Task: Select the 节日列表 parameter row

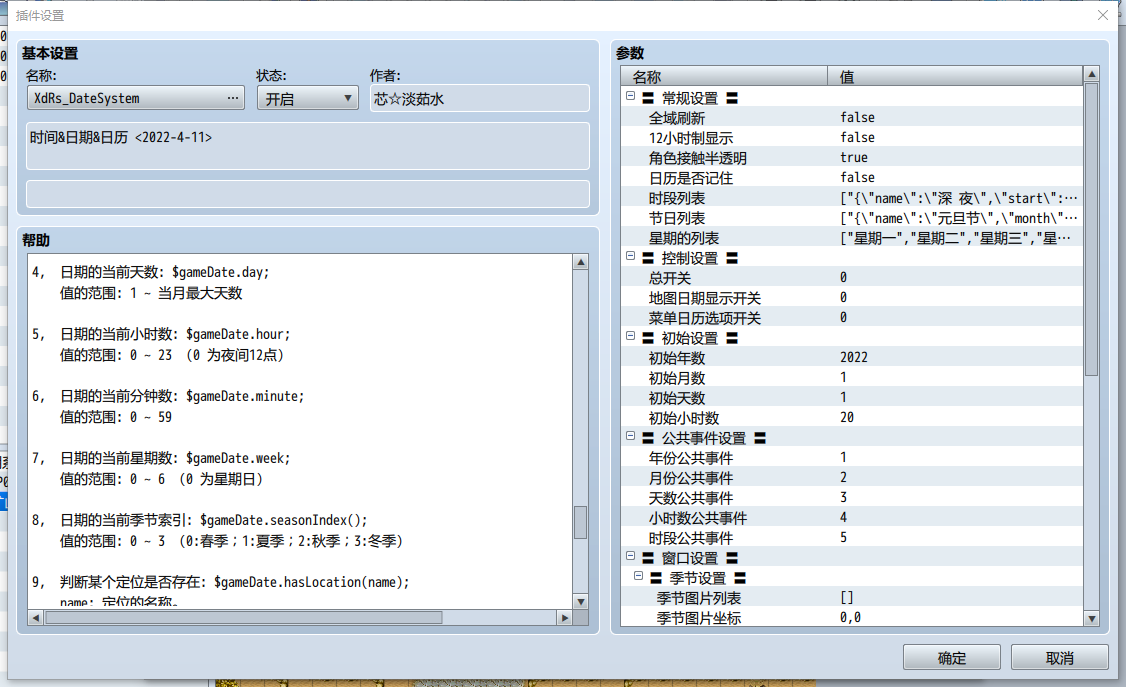Action: (x=852, y=218)
